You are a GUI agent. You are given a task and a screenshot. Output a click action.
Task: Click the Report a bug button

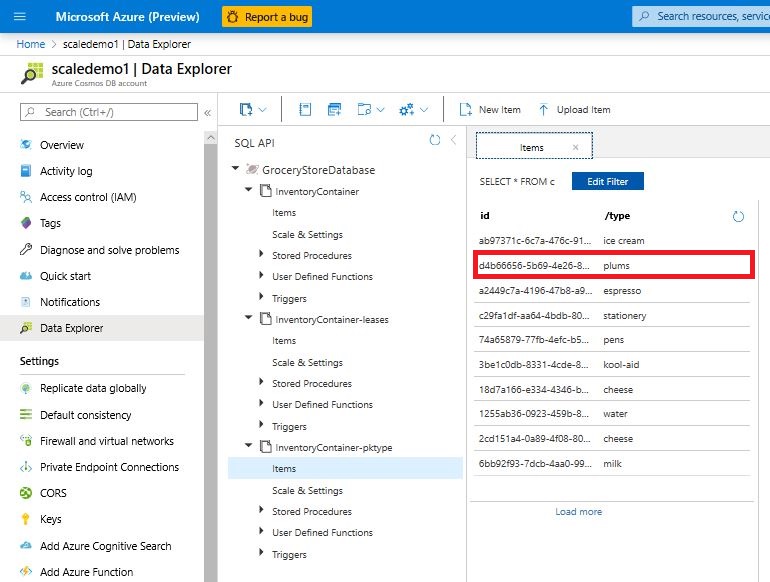(x=267, y=17)
